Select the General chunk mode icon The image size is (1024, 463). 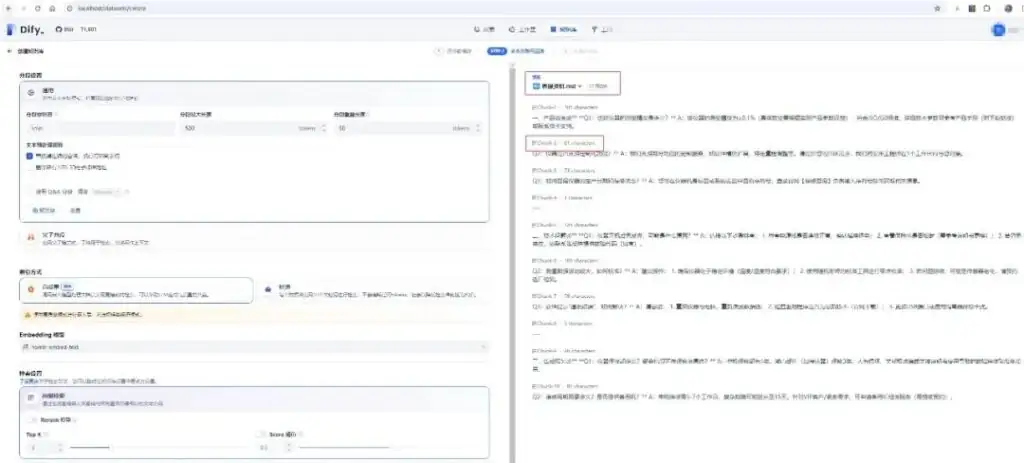click(31, 93)
